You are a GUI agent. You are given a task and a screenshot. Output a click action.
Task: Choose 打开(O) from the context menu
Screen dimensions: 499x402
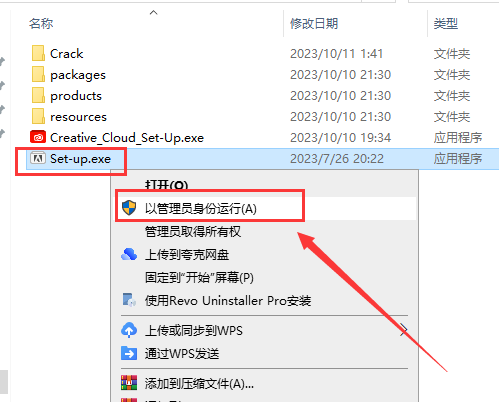point(166,185)
